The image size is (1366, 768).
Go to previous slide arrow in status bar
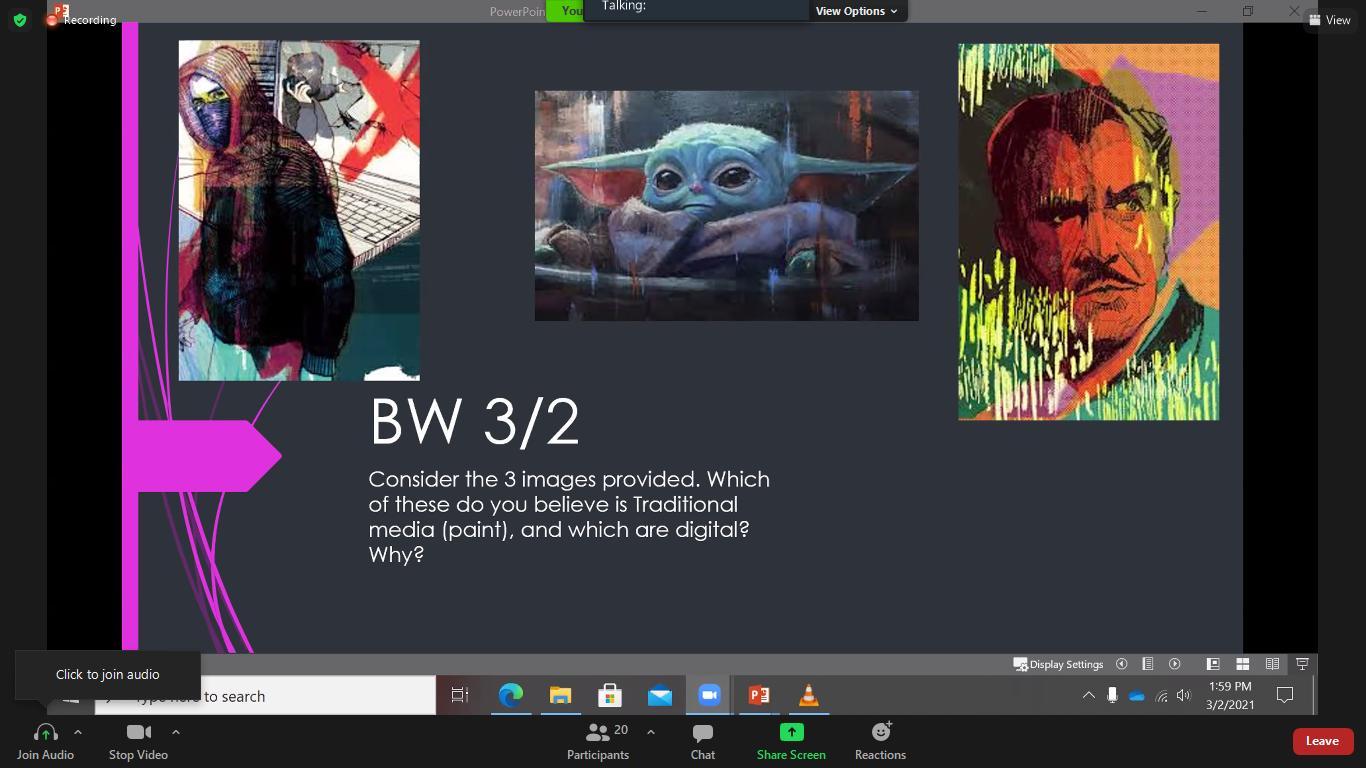[1121, 664]
